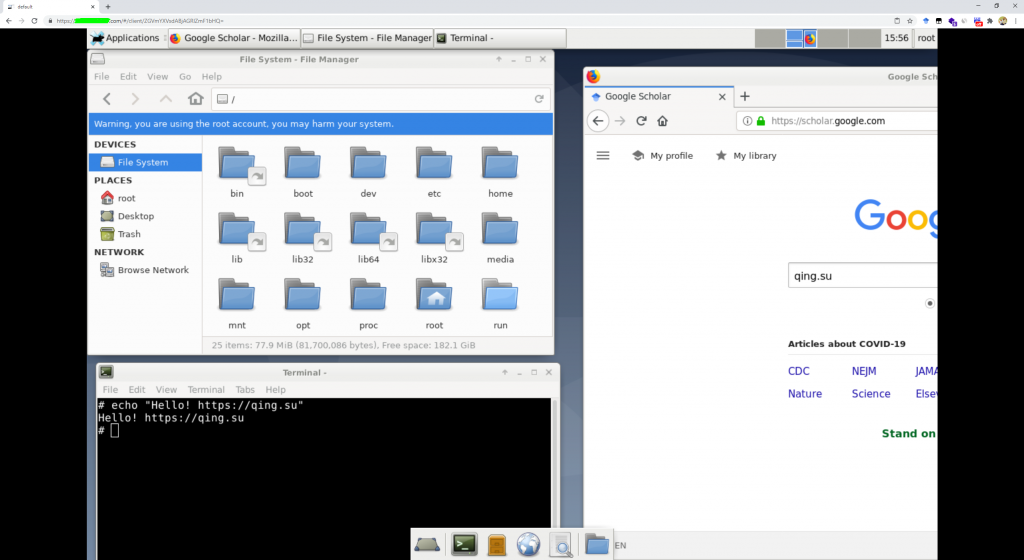Screen dimensions: 1024x560
Task: Reload the file manager path bar
Action: point(539,99)
